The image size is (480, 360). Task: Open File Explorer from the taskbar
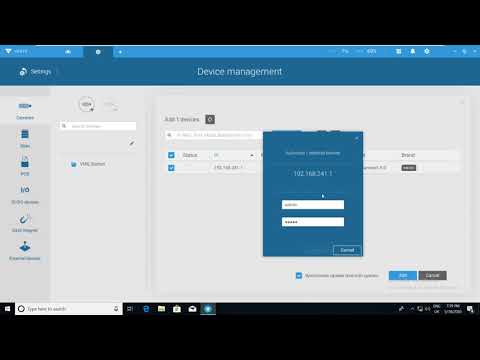pyautogui.click(x=161, y=309)
